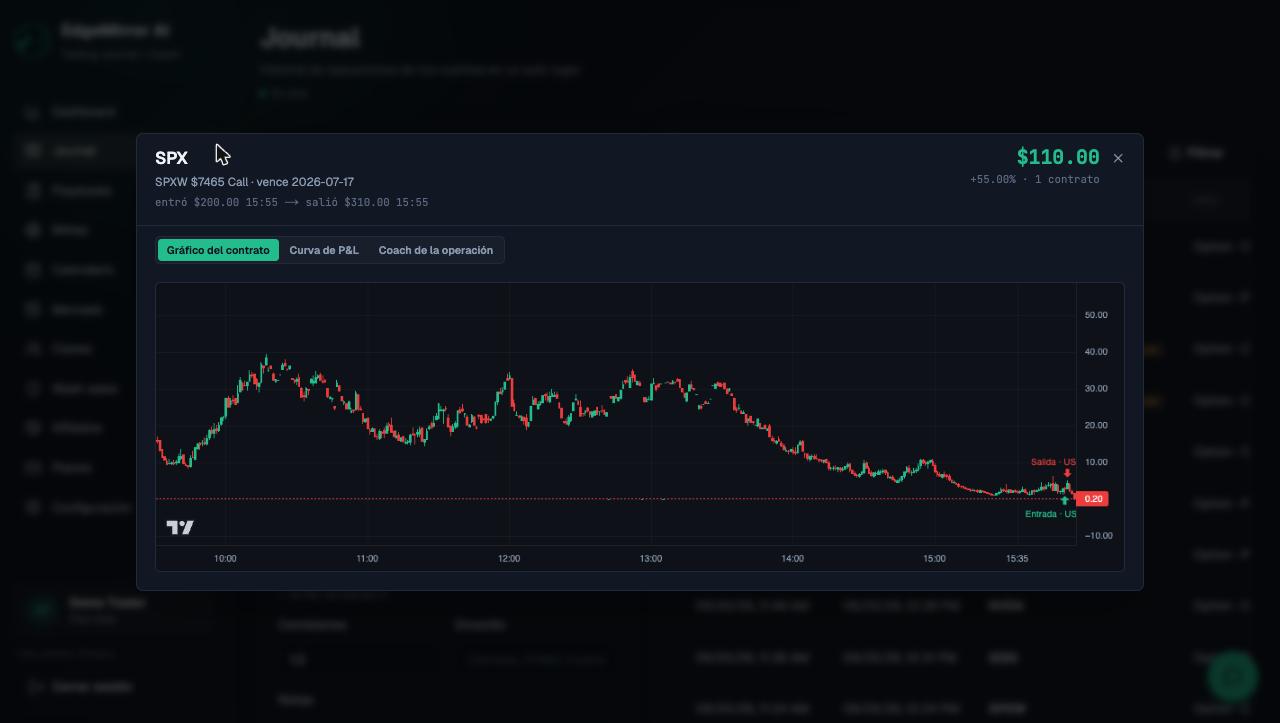
Task: Click the green $110.00 profit amount
Action: pos(1058,157)
